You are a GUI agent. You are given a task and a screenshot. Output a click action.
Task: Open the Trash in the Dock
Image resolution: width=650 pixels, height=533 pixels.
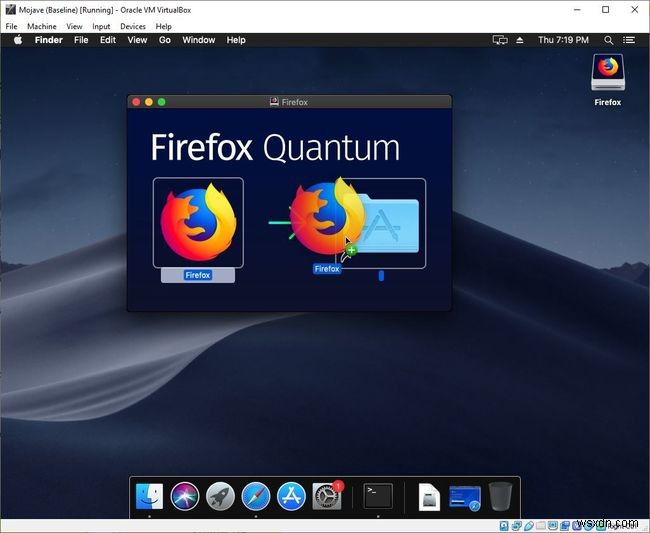pyautogui.click(x=500, y=496)
